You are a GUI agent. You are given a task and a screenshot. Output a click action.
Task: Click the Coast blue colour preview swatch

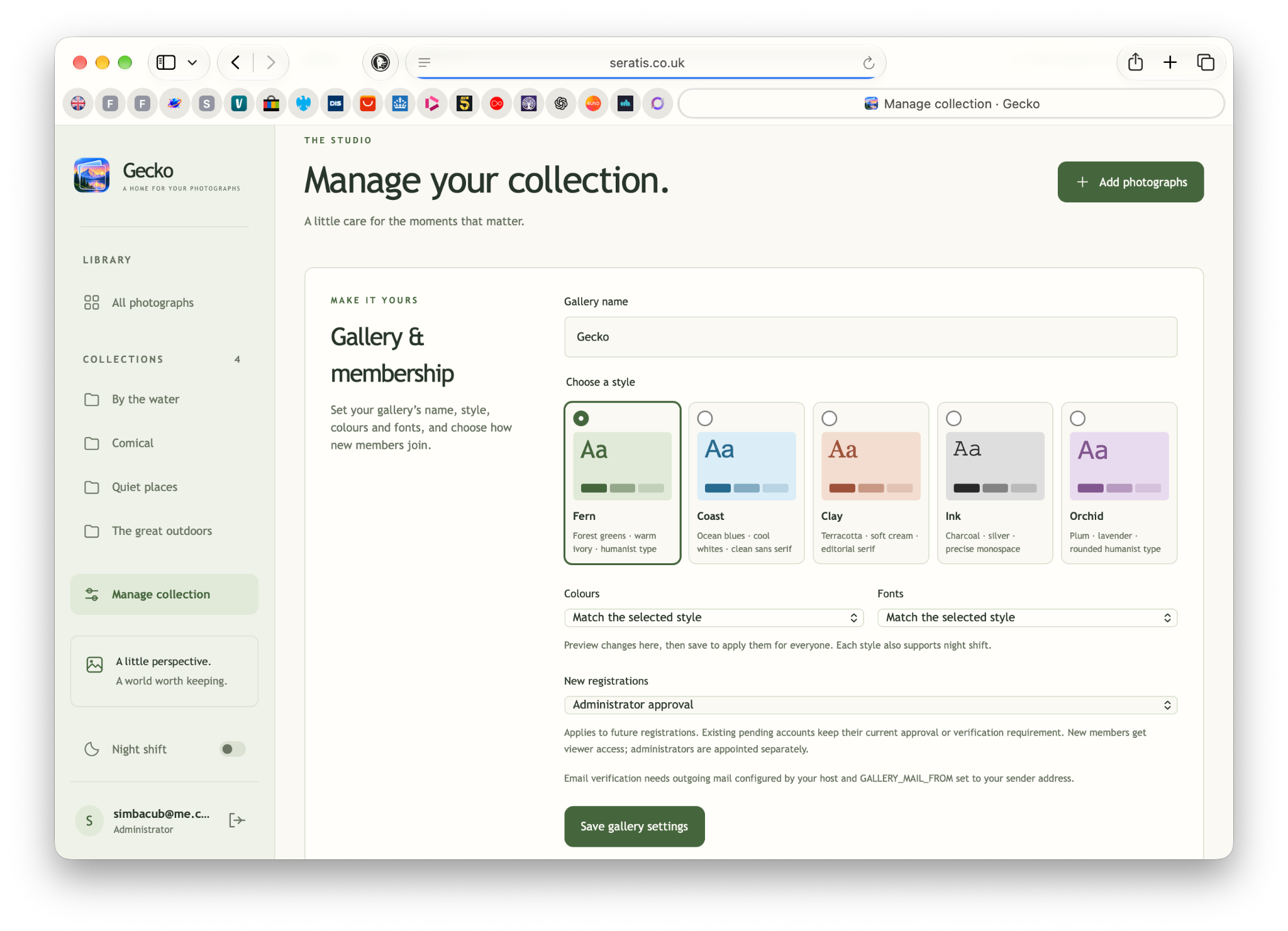coord(746,466)
